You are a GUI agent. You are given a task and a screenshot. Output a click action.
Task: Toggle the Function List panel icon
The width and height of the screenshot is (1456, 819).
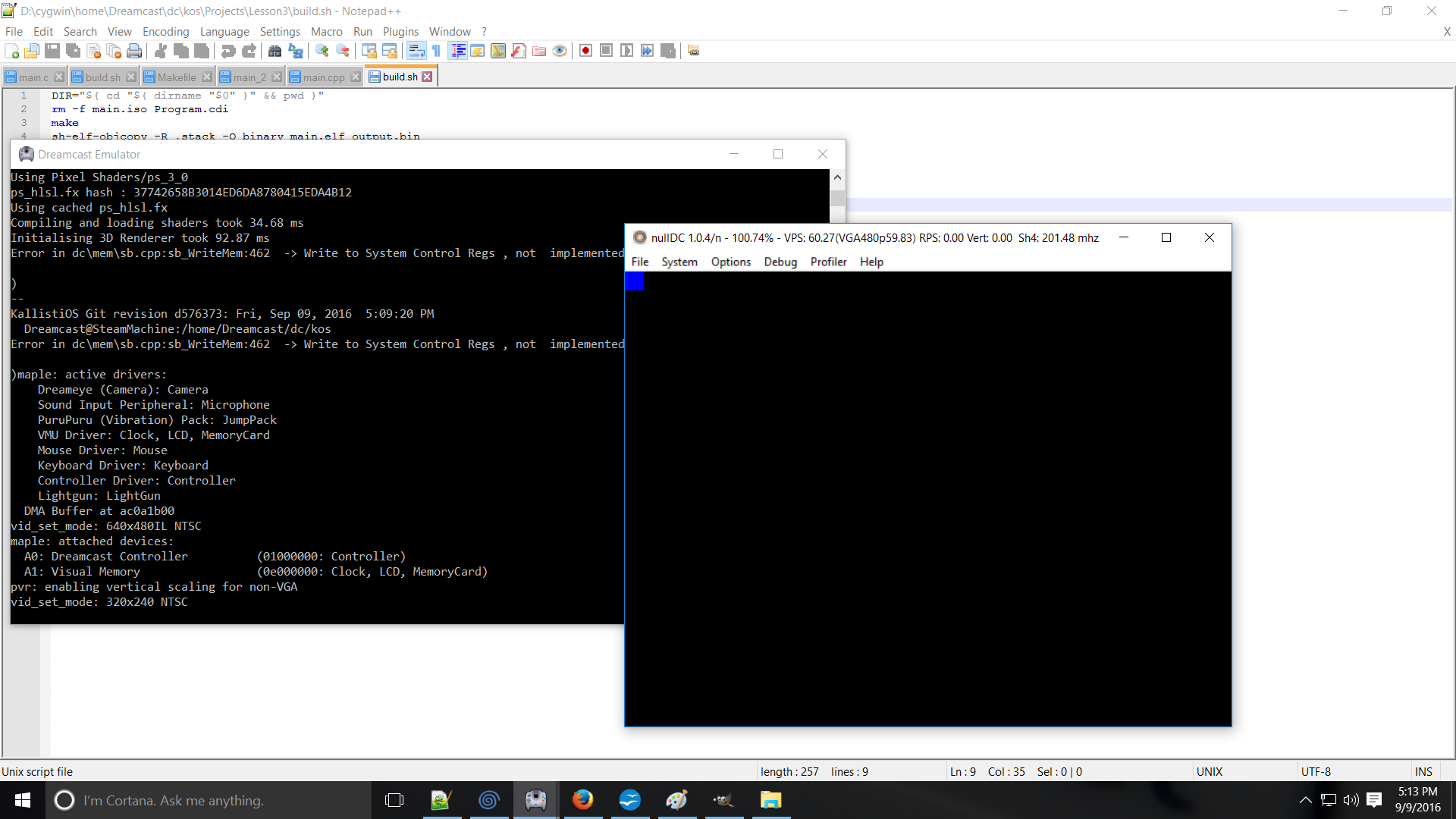tap(519, 51)
